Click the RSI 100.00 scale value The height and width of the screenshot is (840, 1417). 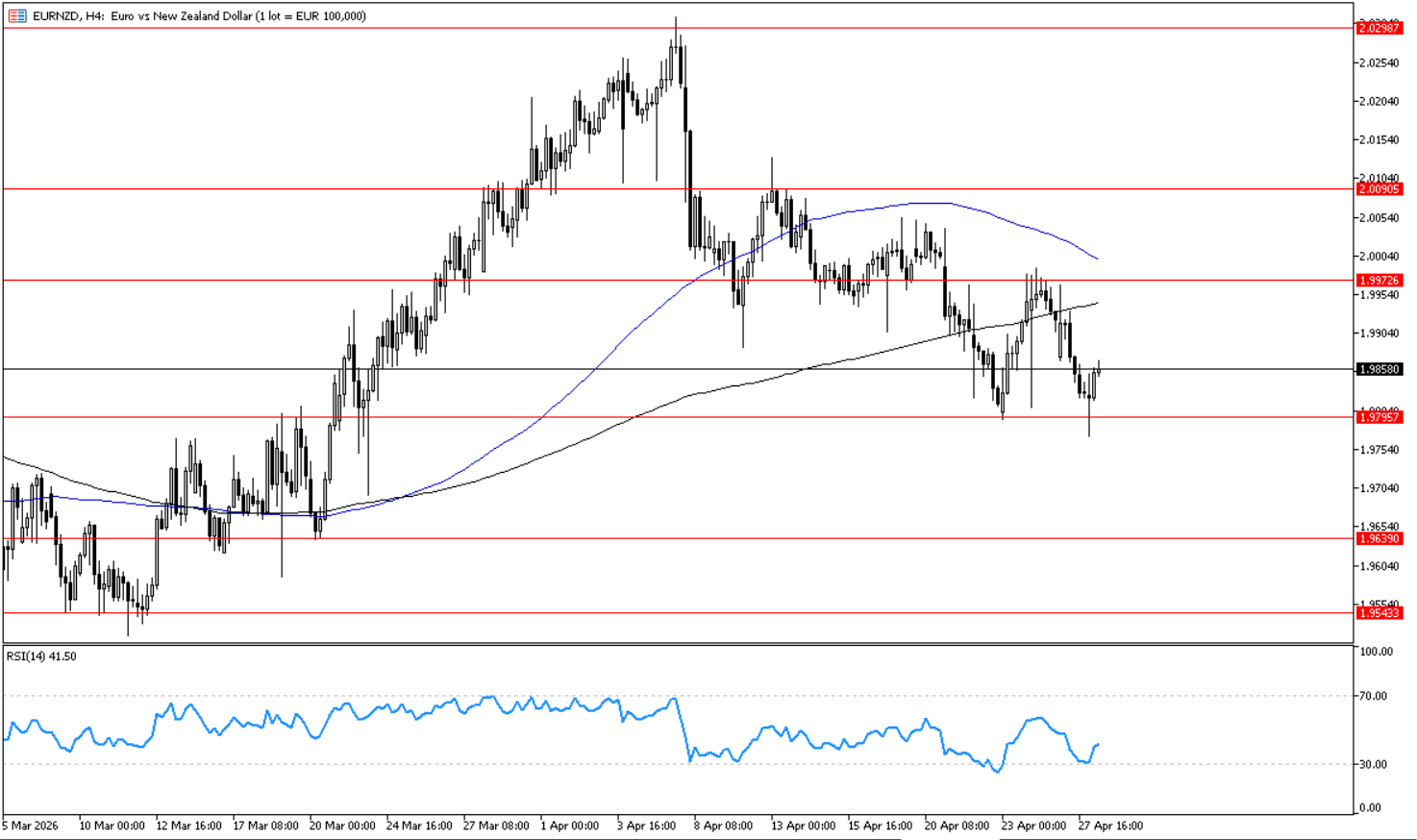click(x=1377, y=652)
